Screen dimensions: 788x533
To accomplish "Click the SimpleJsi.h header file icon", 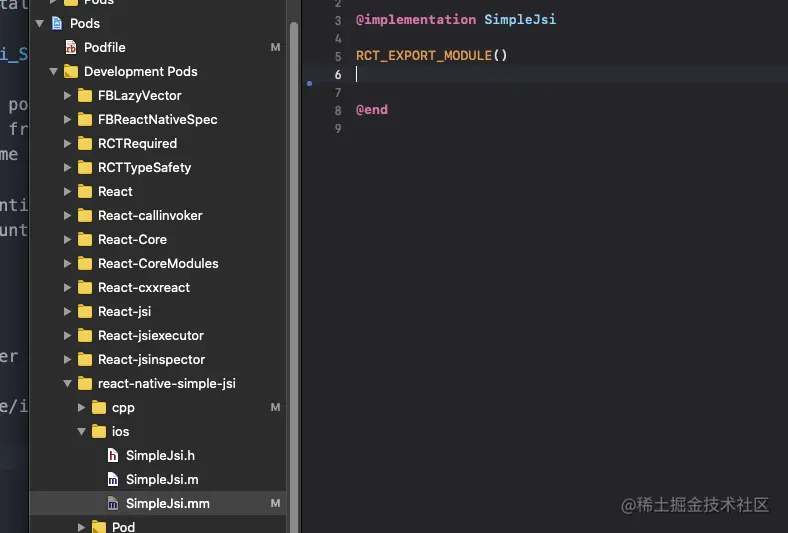I will 113,456.
